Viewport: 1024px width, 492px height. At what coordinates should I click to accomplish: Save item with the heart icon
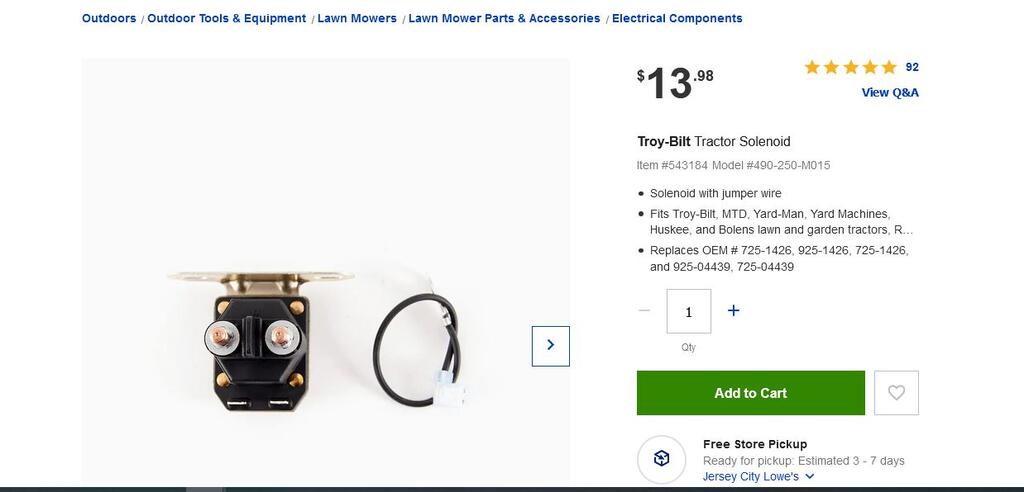[x=896, y=393]
